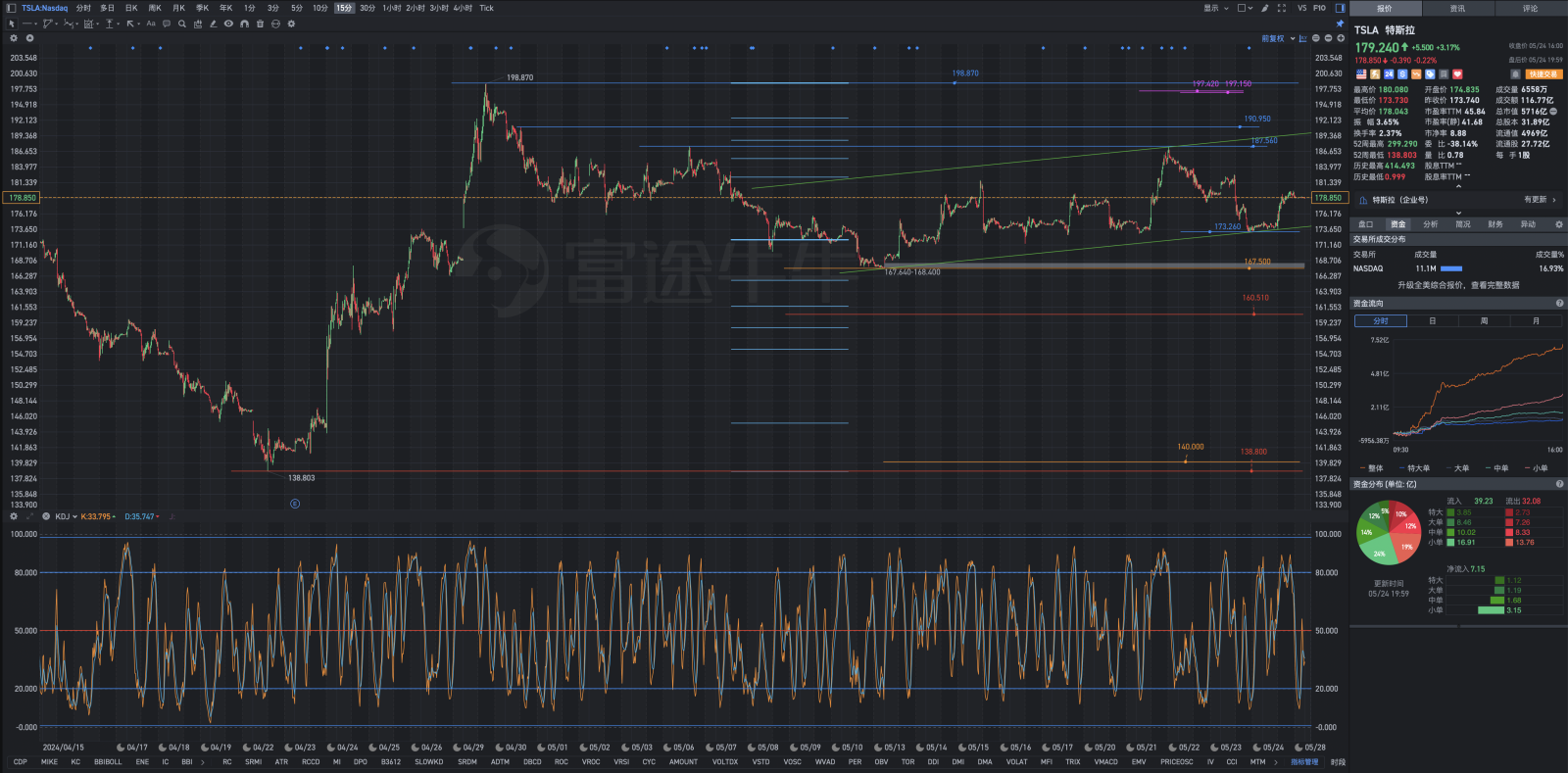
Task: Enable magnet snap mode
Action: 244,24
